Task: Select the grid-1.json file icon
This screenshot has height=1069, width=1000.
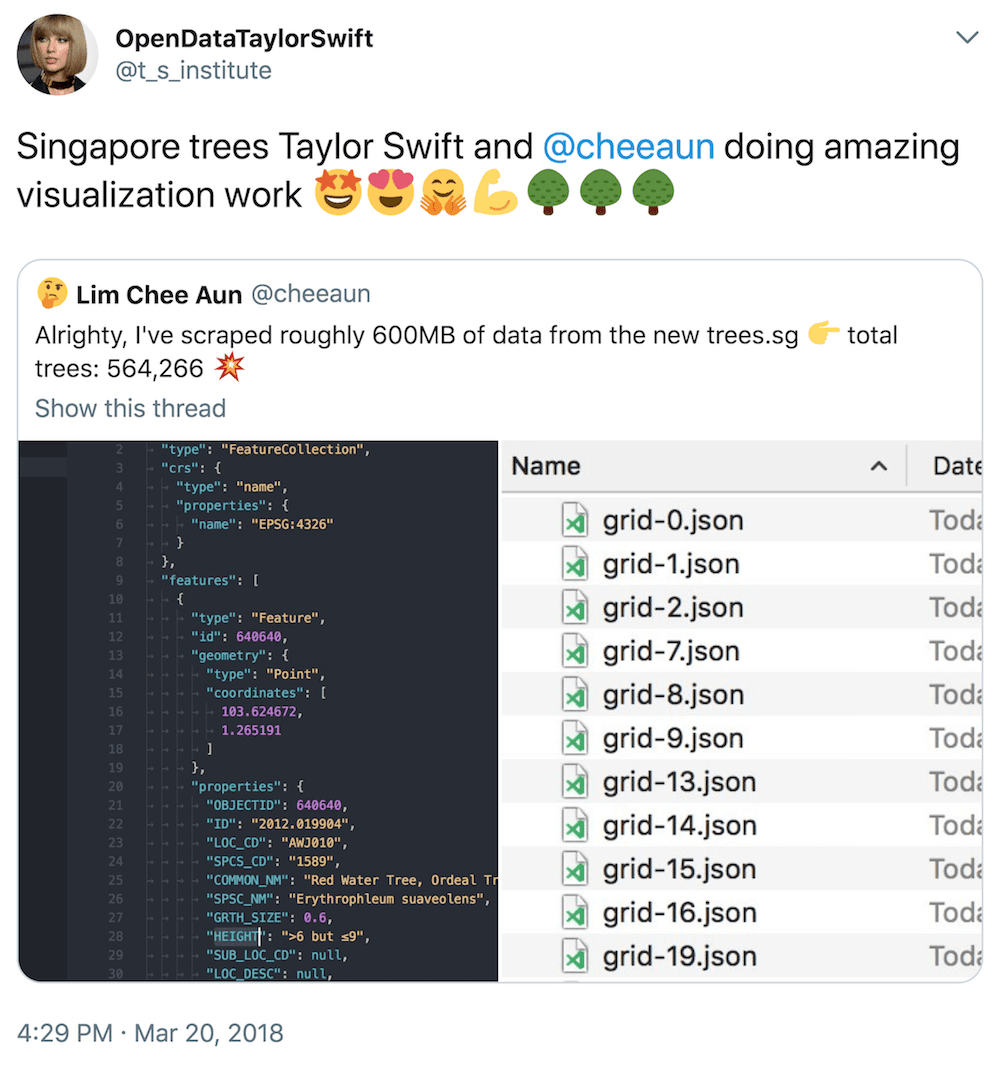Action: point(575,565)
